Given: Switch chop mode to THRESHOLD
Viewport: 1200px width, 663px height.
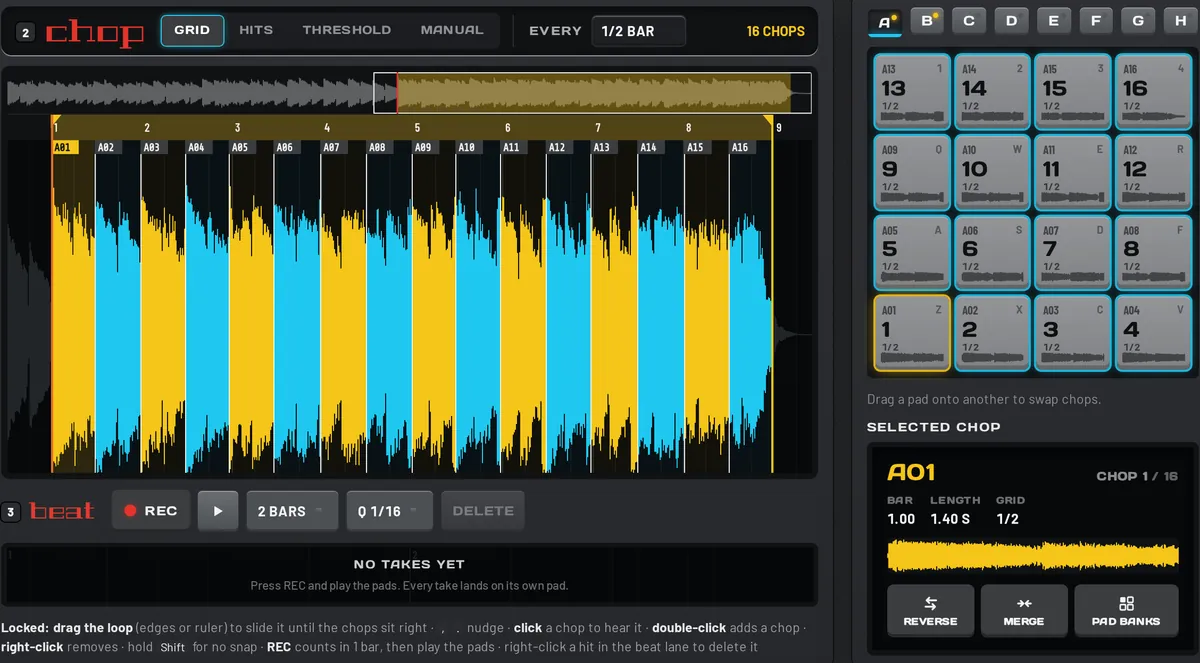Looking at the screenshot, I should [346, 30].
